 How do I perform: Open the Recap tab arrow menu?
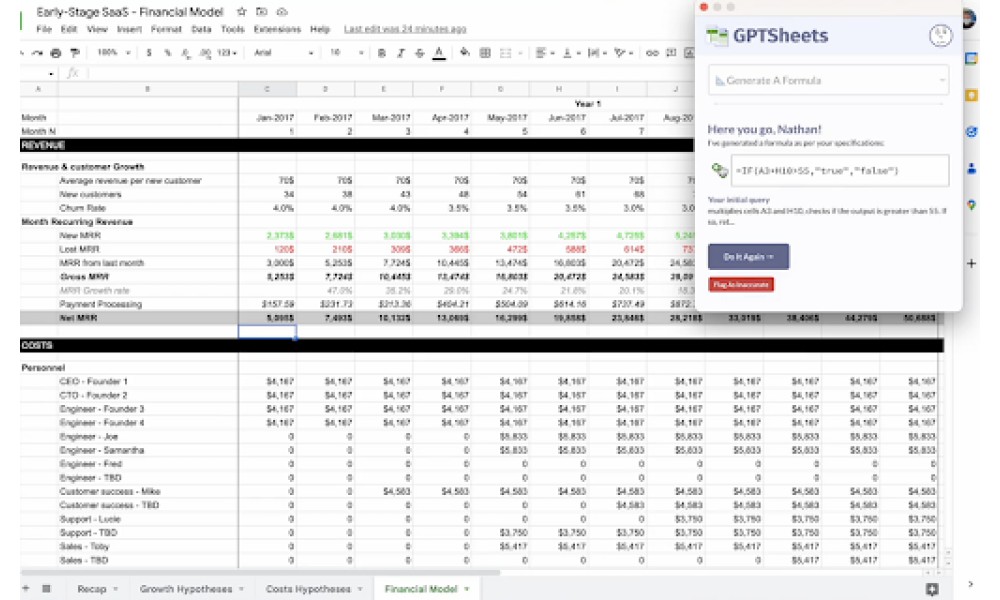[115, 589]
